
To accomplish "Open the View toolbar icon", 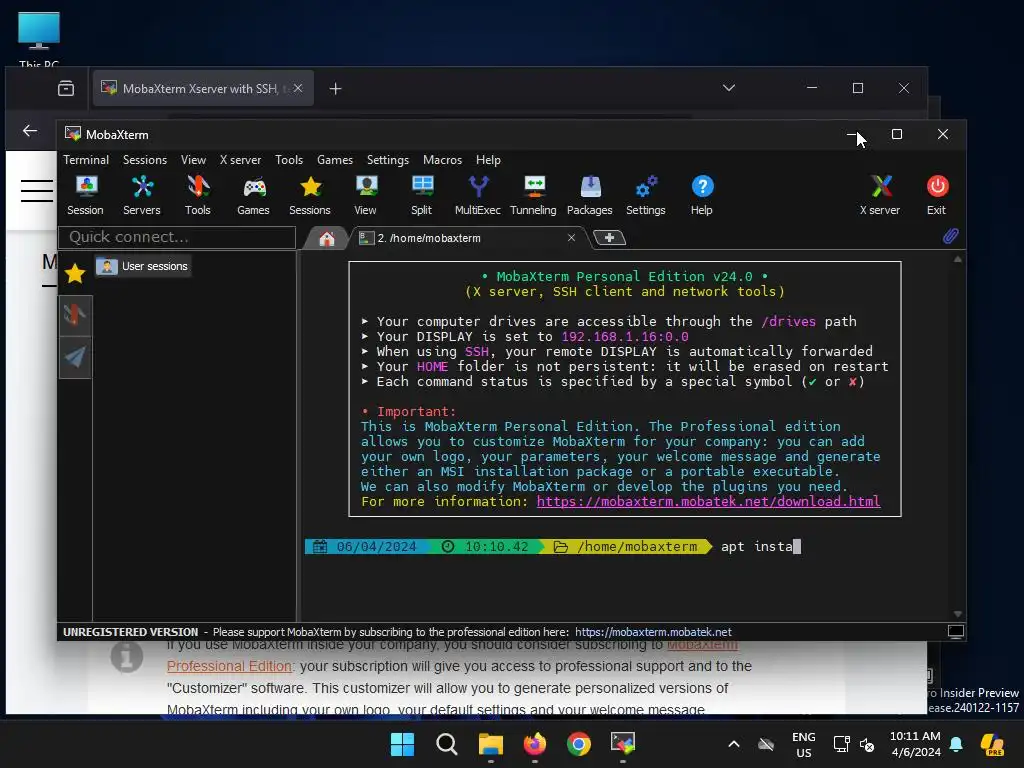I will (366, 195).
